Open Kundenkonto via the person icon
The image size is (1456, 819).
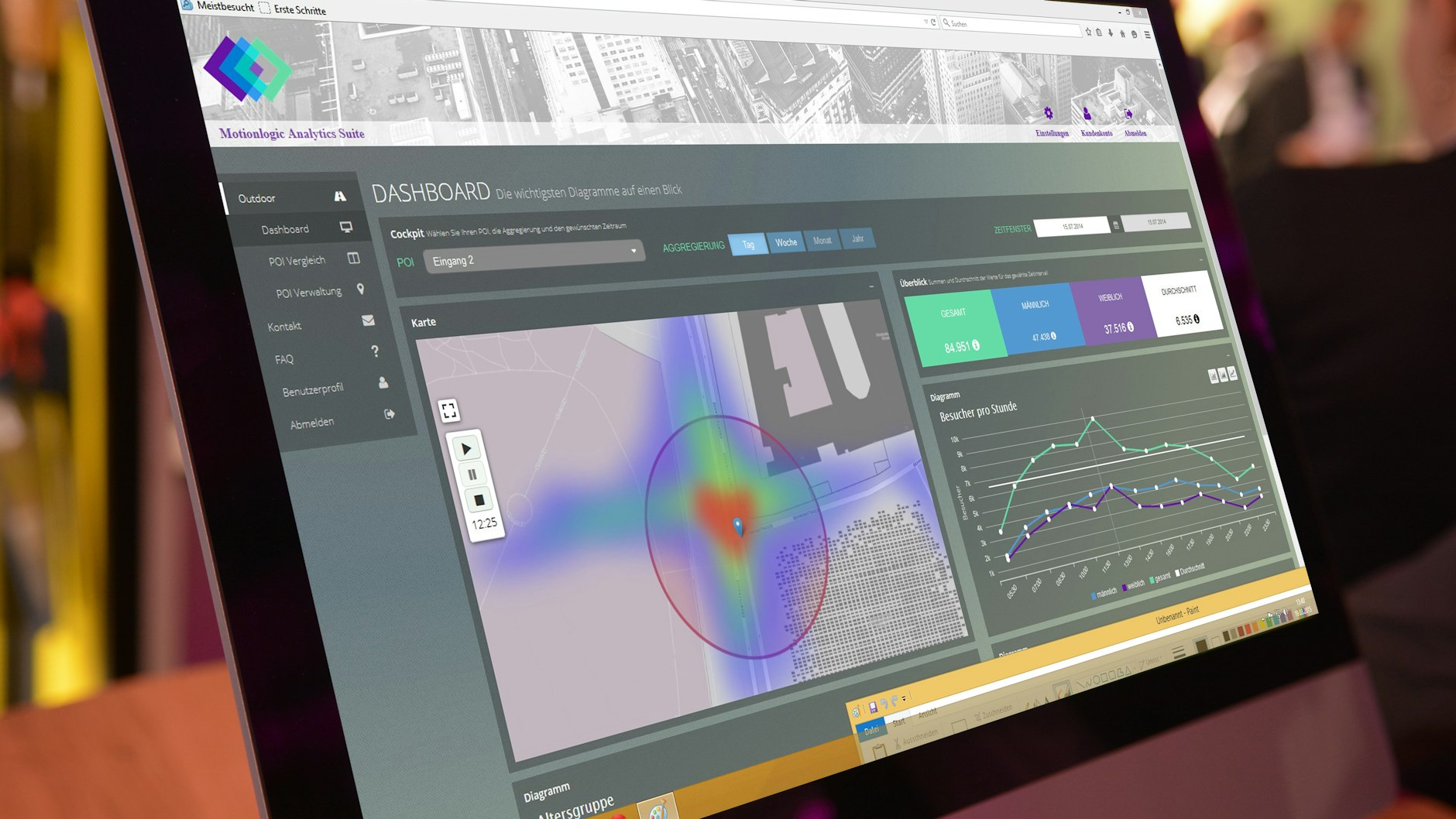[1087, 114]
